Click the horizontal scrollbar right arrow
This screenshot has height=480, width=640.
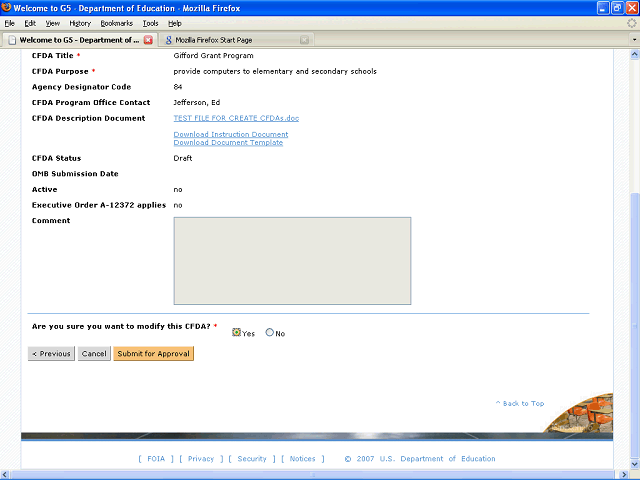(x=624, y=475)
